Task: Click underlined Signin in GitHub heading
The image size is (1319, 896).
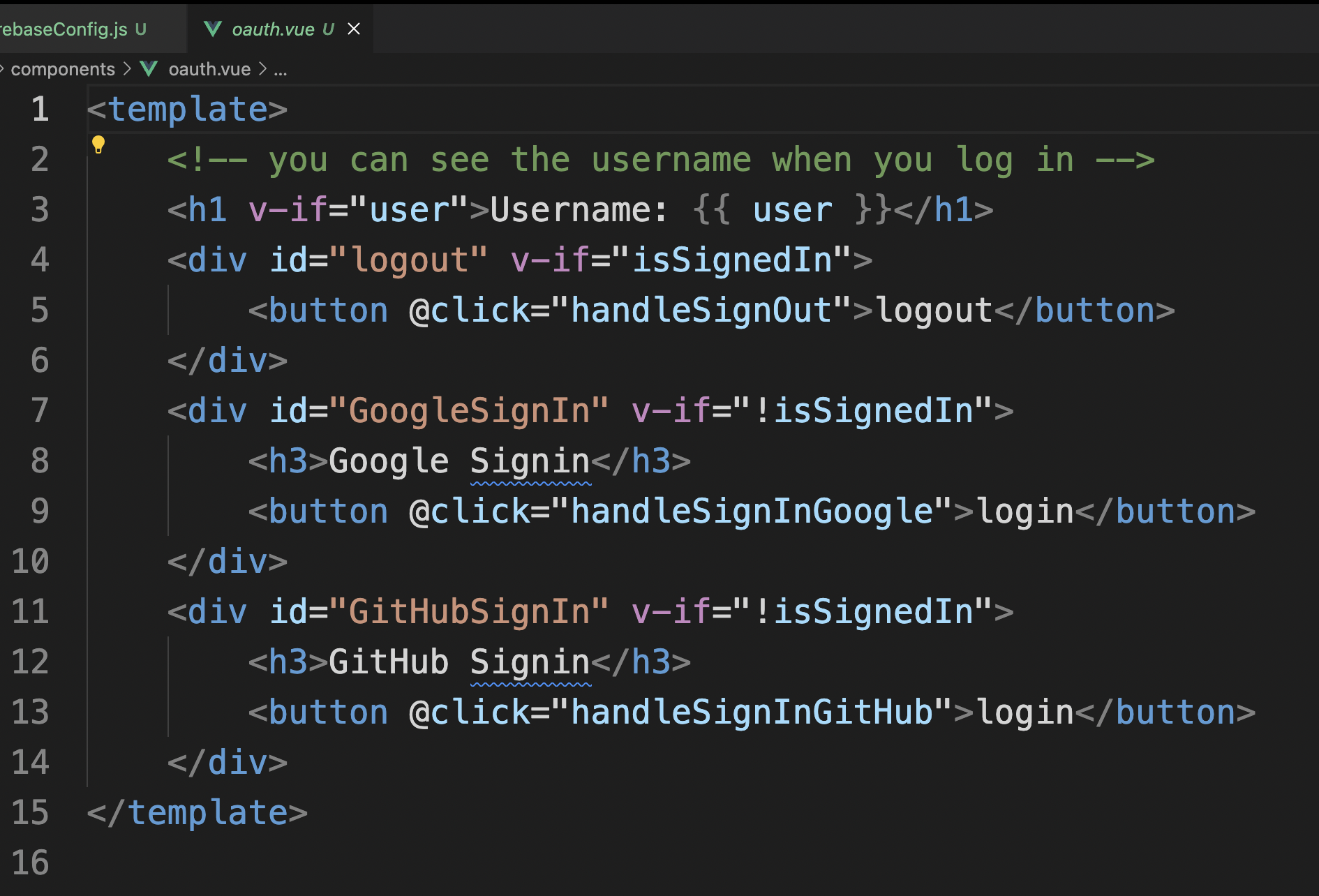Action: [530, 662]
